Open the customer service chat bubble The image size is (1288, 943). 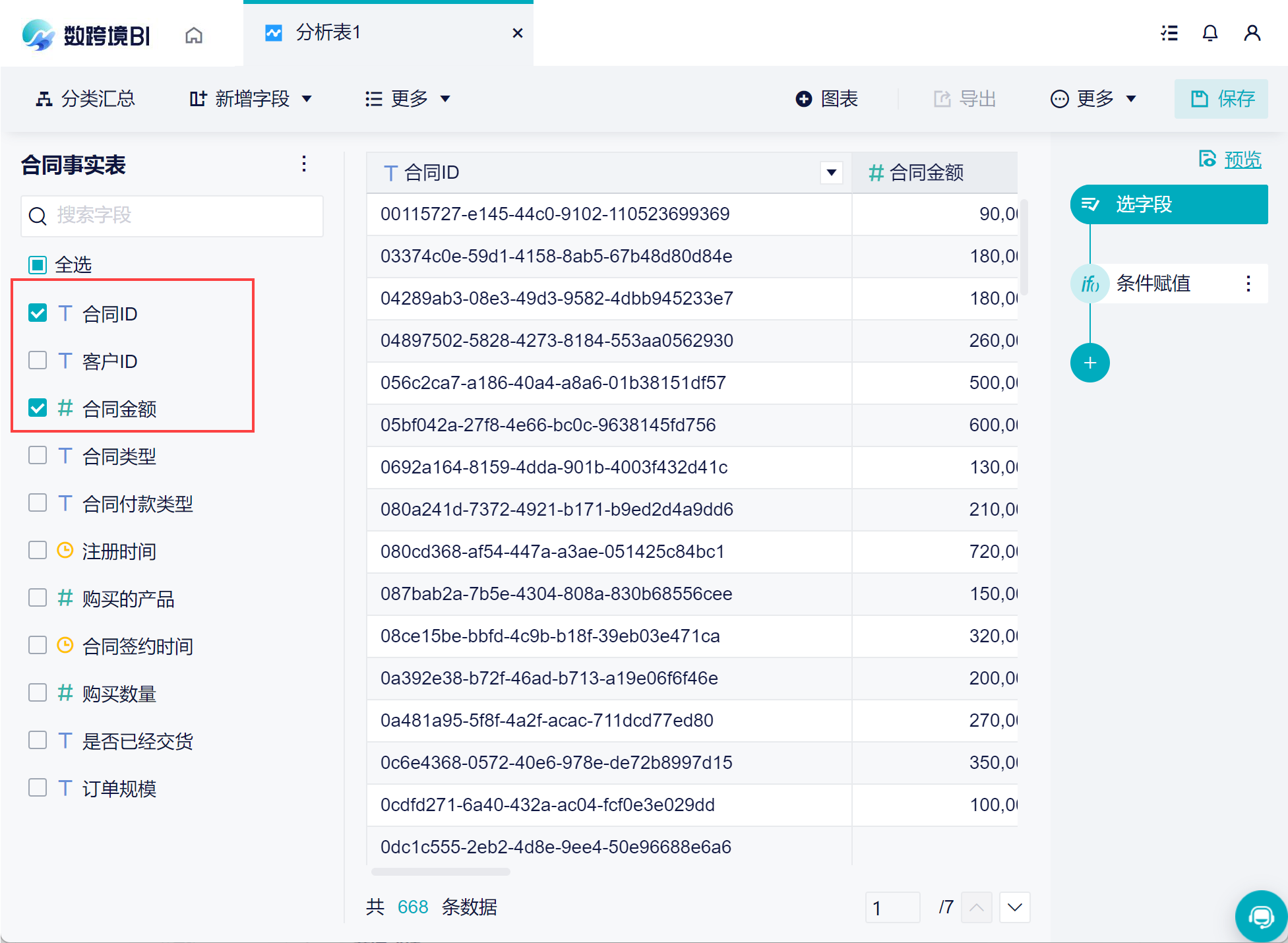coord(1260,916)
